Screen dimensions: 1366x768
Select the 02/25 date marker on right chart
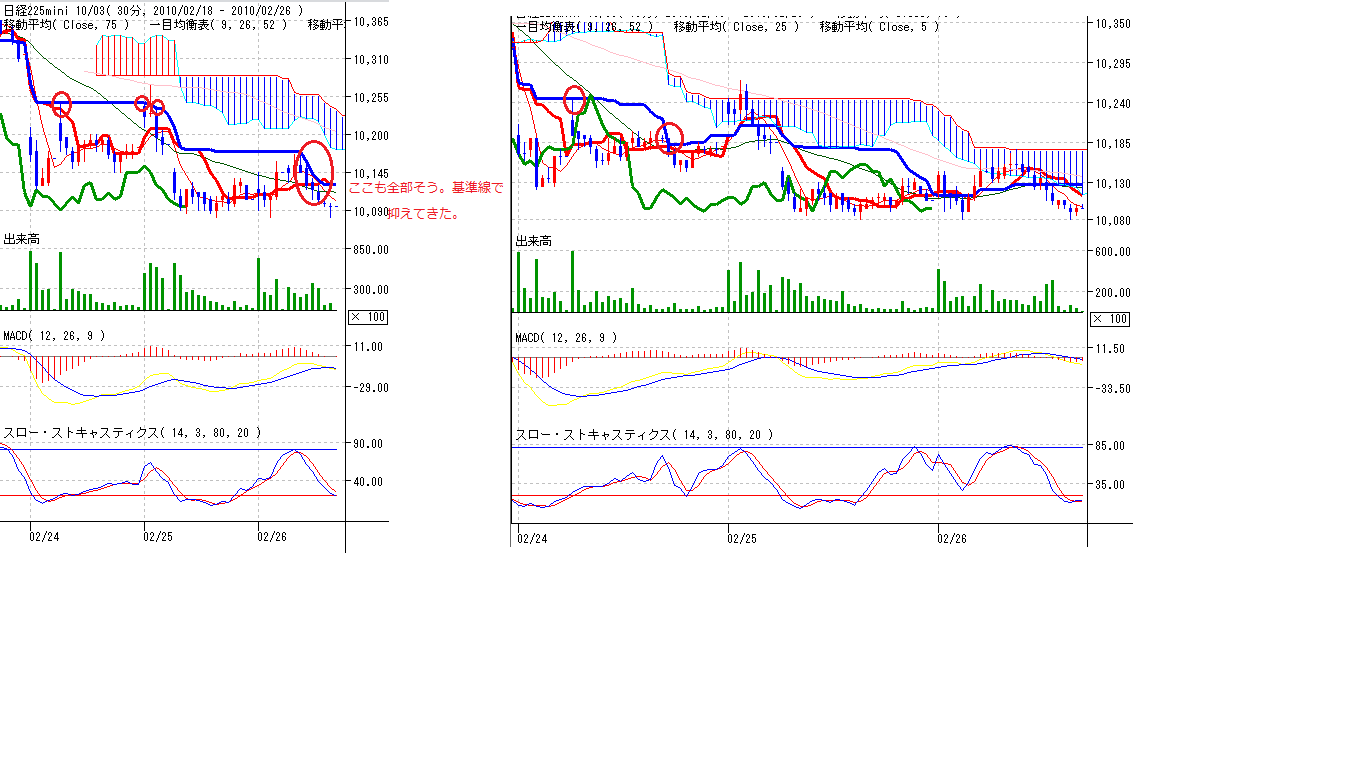[x=741, y=538]
